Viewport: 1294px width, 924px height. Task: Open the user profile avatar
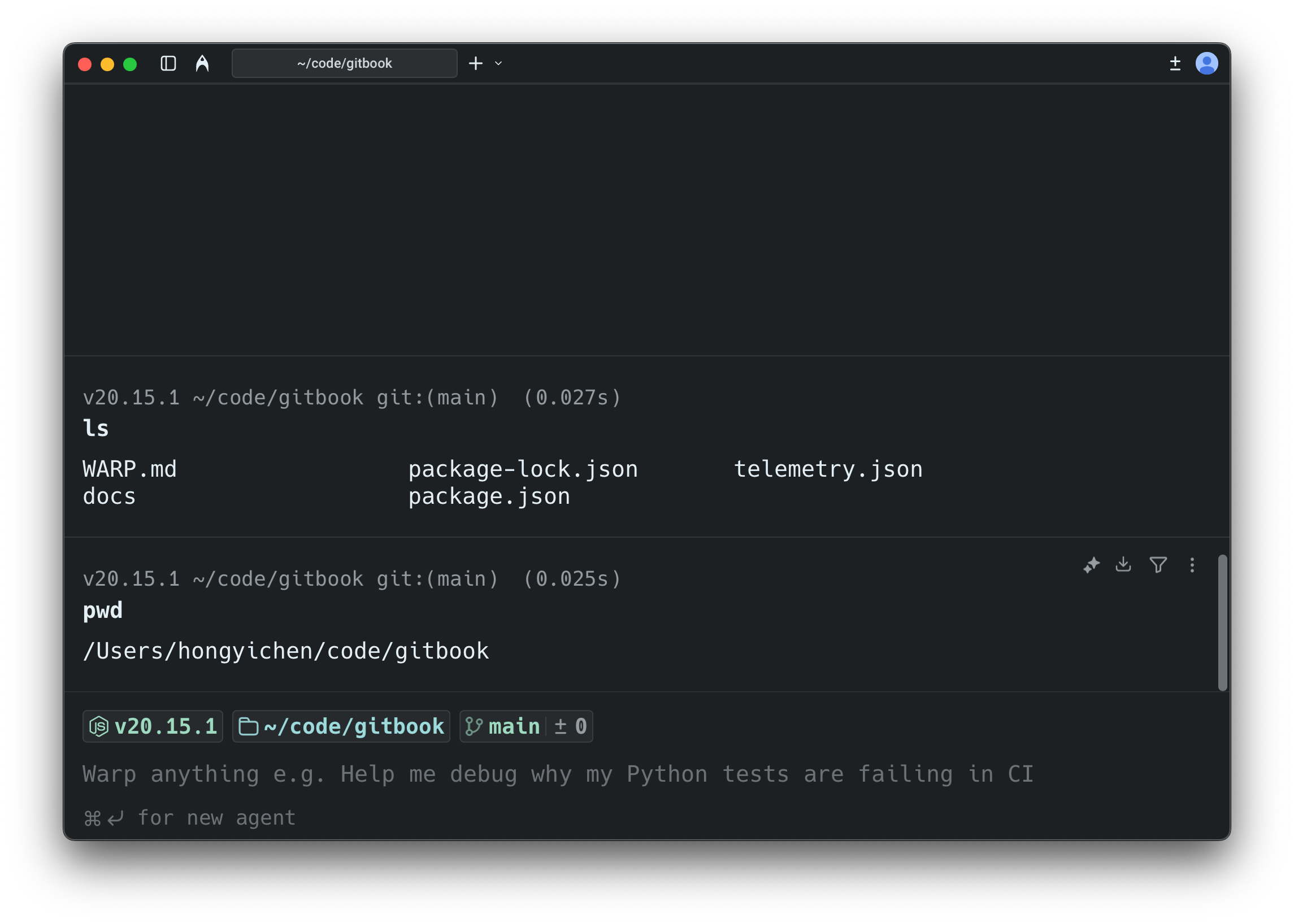[x=1206, y=63]
